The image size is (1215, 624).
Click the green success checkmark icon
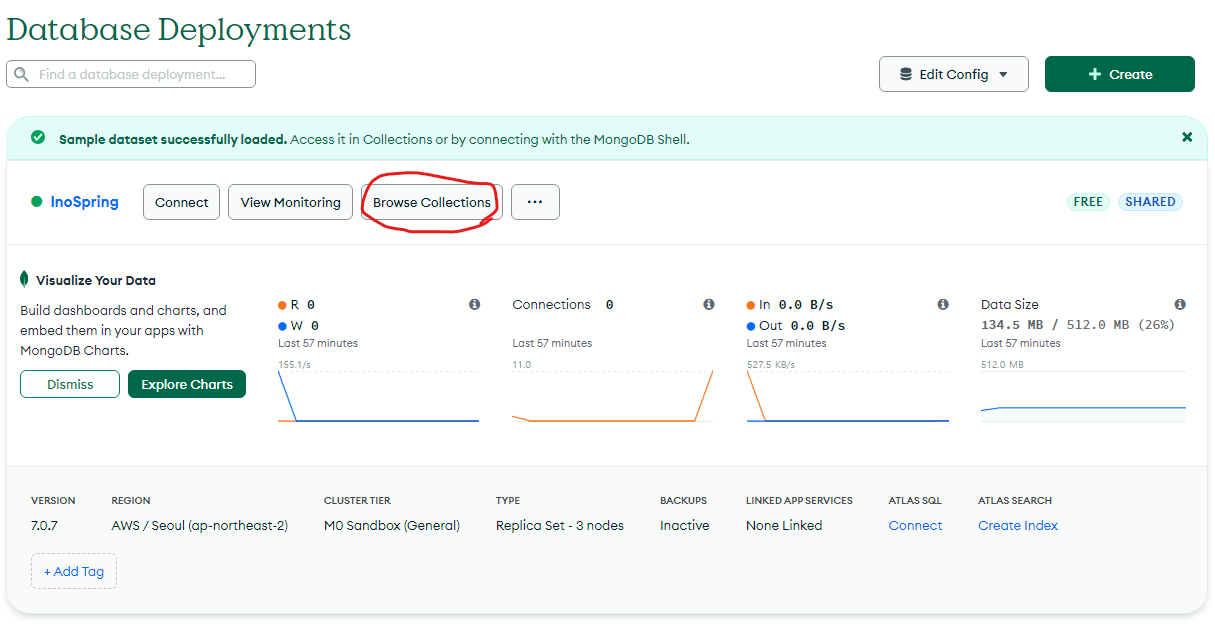(38, 138)
